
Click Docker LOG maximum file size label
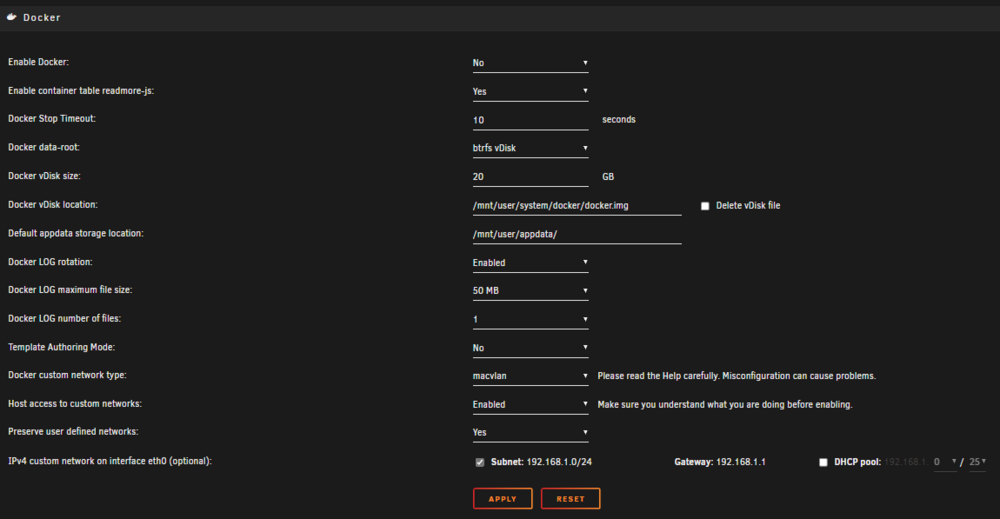click(x=70, y=290)
